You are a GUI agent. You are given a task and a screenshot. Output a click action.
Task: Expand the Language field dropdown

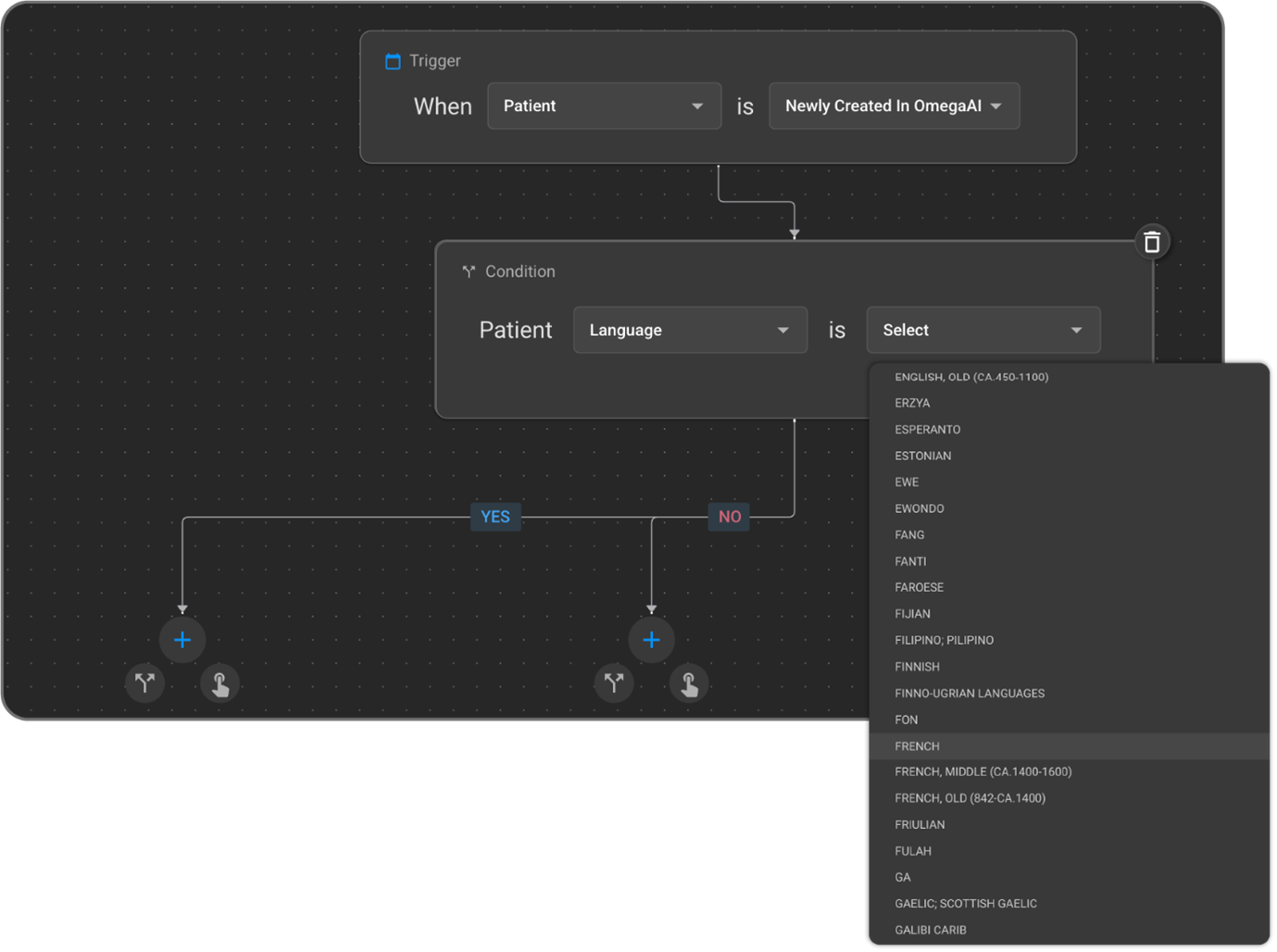click(x=690, y=331)
